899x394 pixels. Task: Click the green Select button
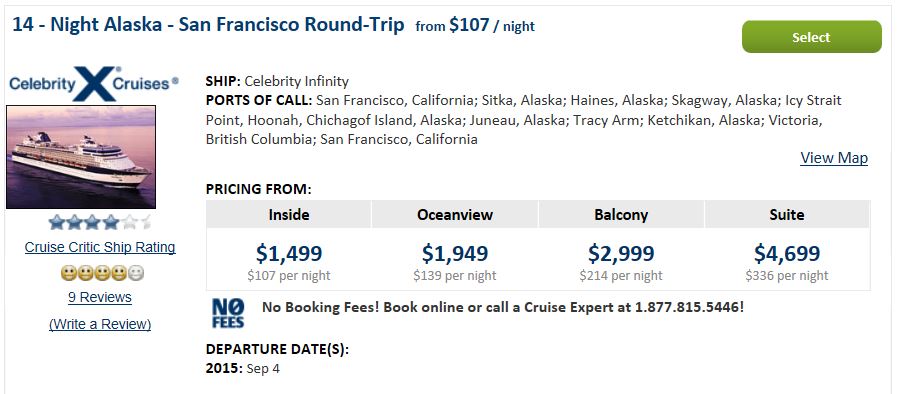point(811,37)
